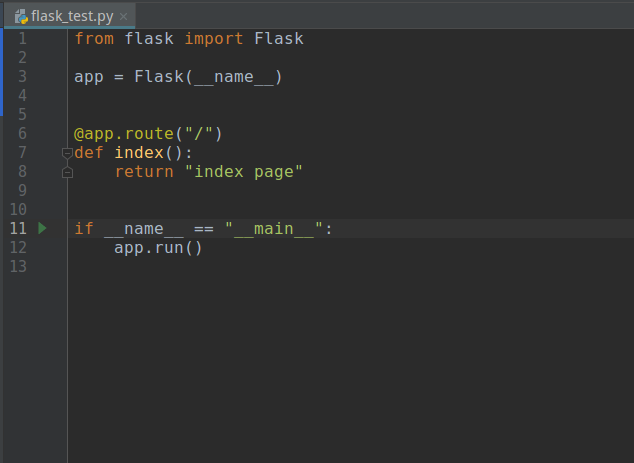Run script using green arrow on line 11

(x=42, y=228)
